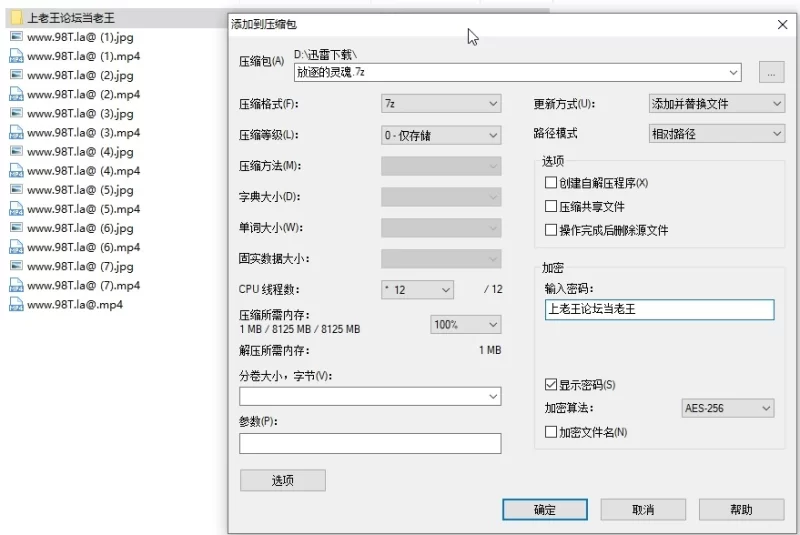Open the 更新方式 dropdown
The height and width of the screenshot is (535, 800).
[x=716, y=104]
